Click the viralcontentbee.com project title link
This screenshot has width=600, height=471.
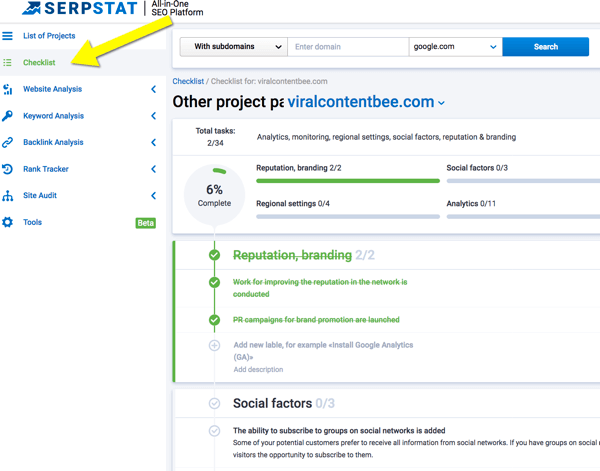361,102
